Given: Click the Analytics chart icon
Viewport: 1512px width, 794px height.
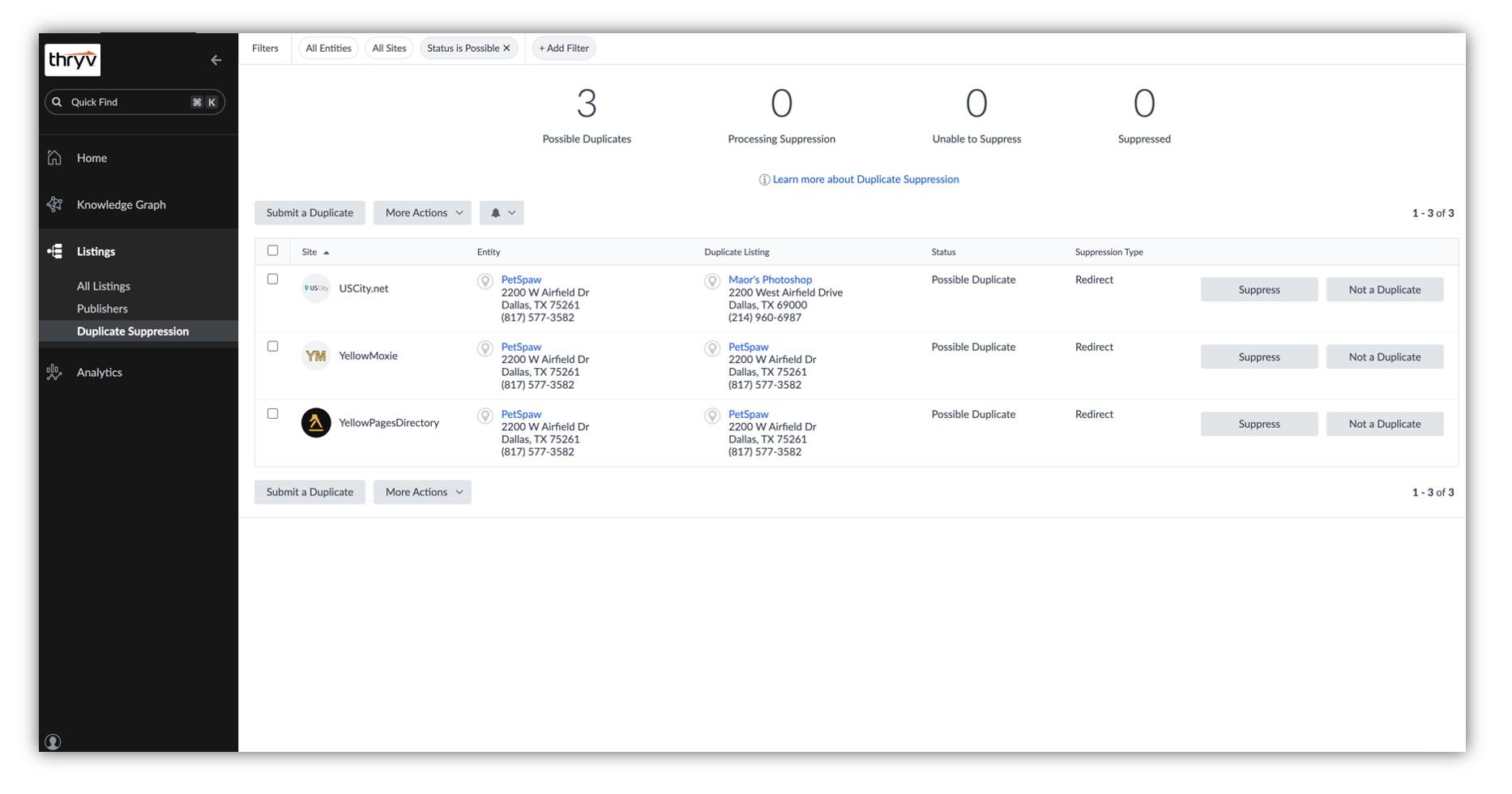Looking at the screenshot, I should 54,372.
